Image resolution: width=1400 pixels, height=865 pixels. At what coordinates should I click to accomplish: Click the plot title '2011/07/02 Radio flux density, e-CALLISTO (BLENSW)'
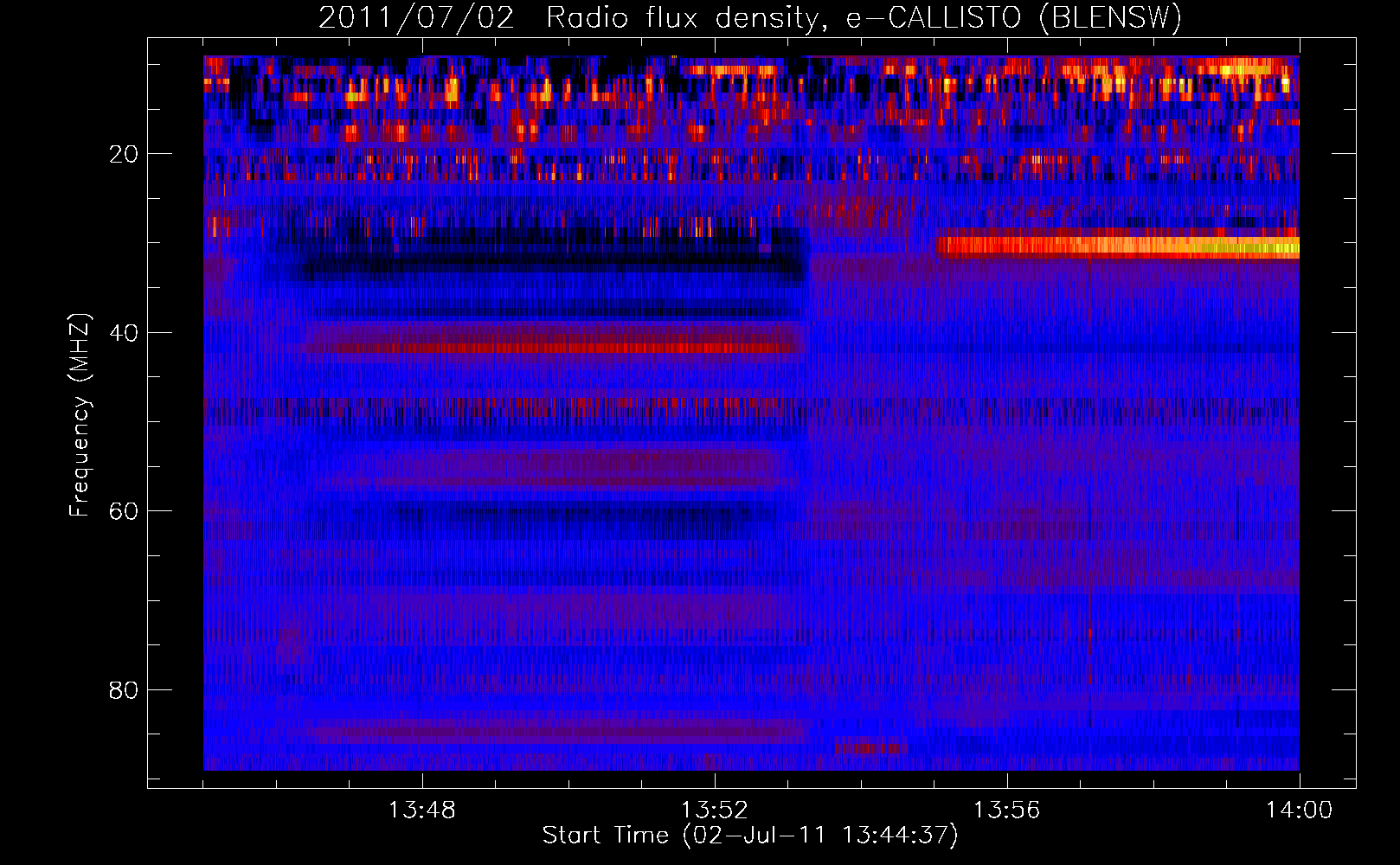pyautogui.click(x=750, y=17)
